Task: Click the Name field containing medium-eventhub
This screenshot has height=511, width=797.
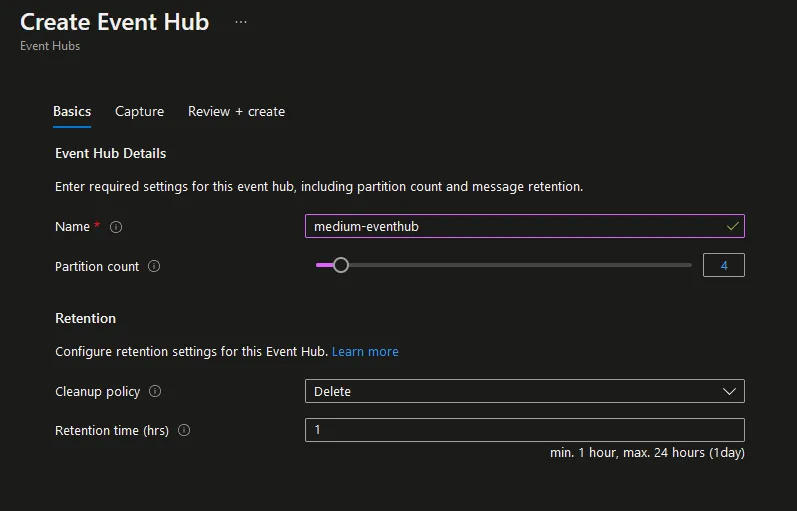Action: point(525,226)
